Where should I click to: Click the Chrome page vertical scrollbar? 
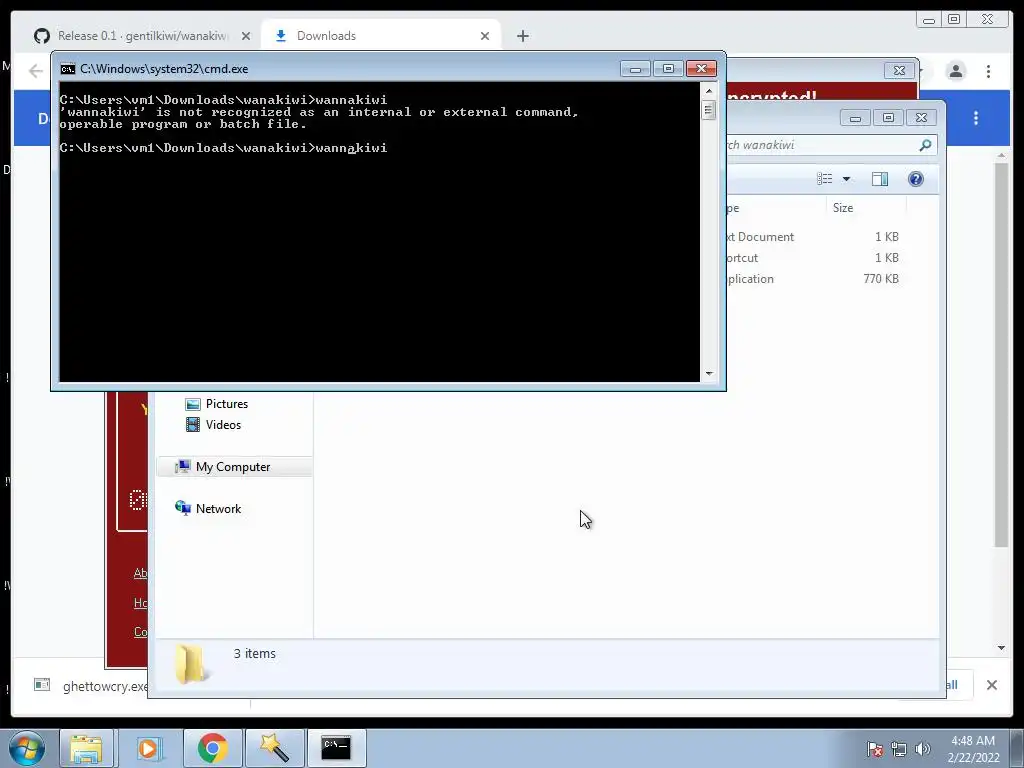coord(1001,355)
